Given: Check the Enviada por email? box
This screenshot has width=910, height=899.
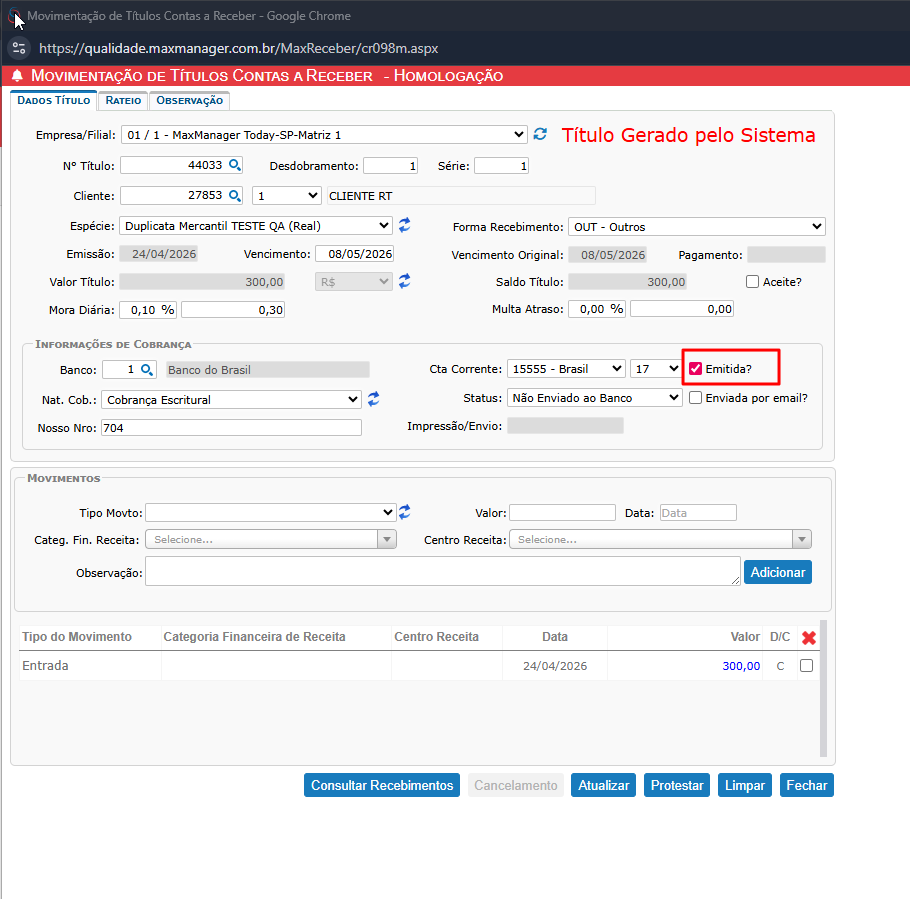Looking at the screenshot, I should coord(696,398).
